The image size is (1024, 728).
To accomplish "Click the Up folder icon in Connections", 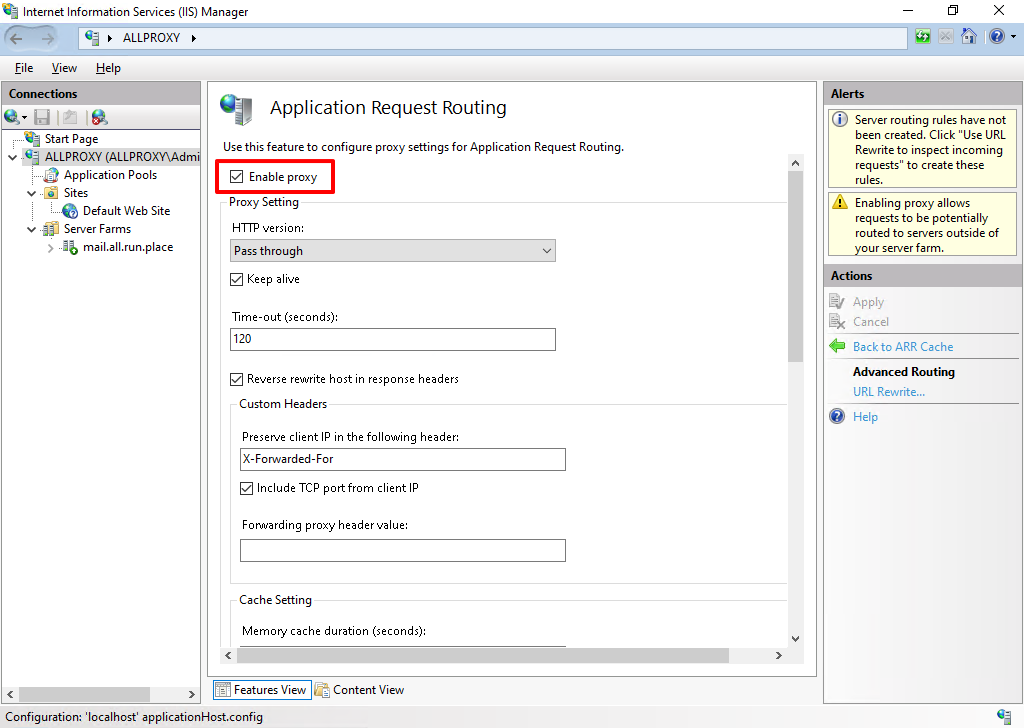I will click(x=70, y=117).
